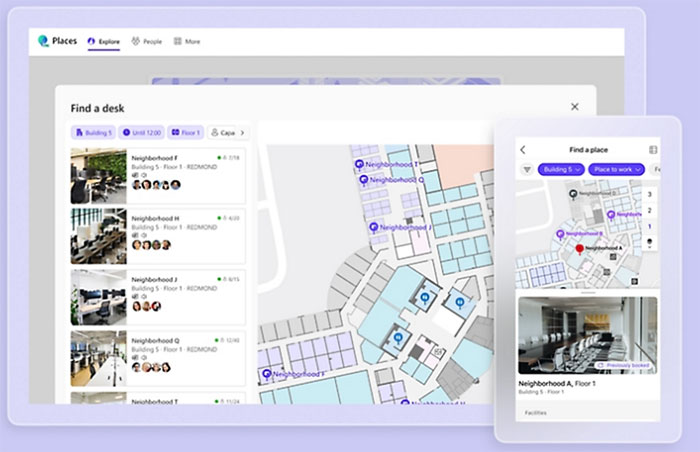
Task: Click Neighborhood F availability count 7/18
Action: point(229,158)
